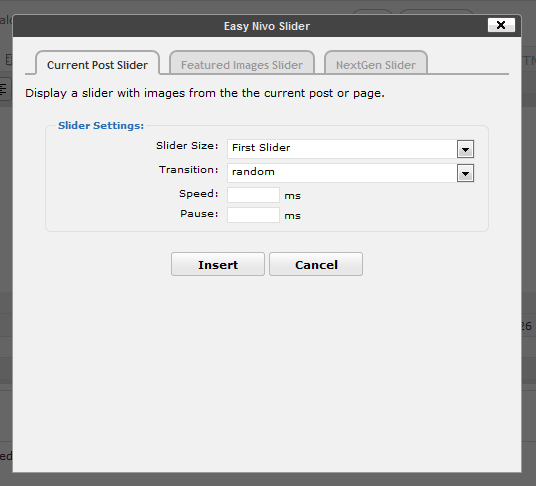Click the Insert button
This screenshot has height=486, width=536.
pyautogui.click(x=218, y=264)
